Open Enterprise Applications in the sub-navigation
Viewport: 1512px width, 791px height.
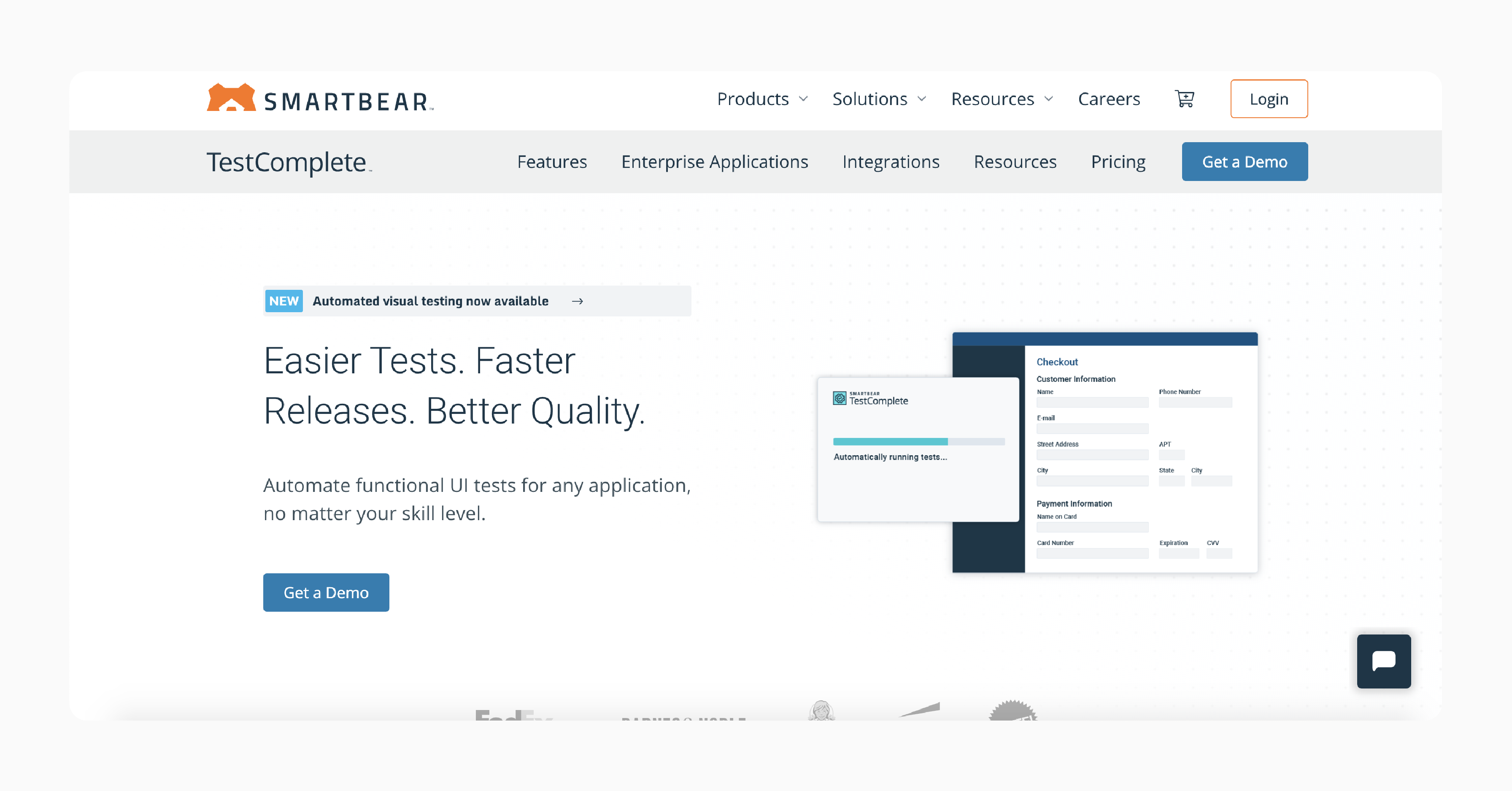(x=714, y=162)
